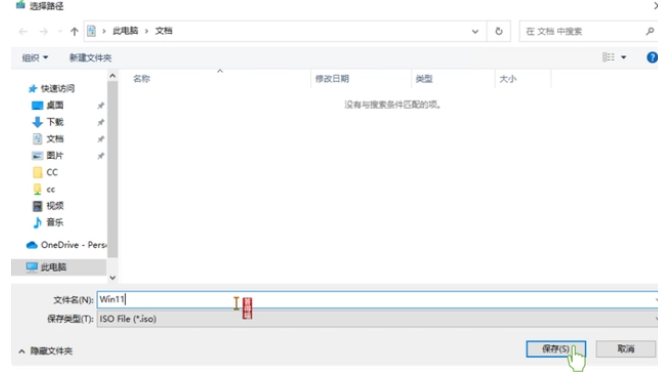Open 音乐 in the sidebar
This screenshot has height=379, width=658.
point(48,222)
